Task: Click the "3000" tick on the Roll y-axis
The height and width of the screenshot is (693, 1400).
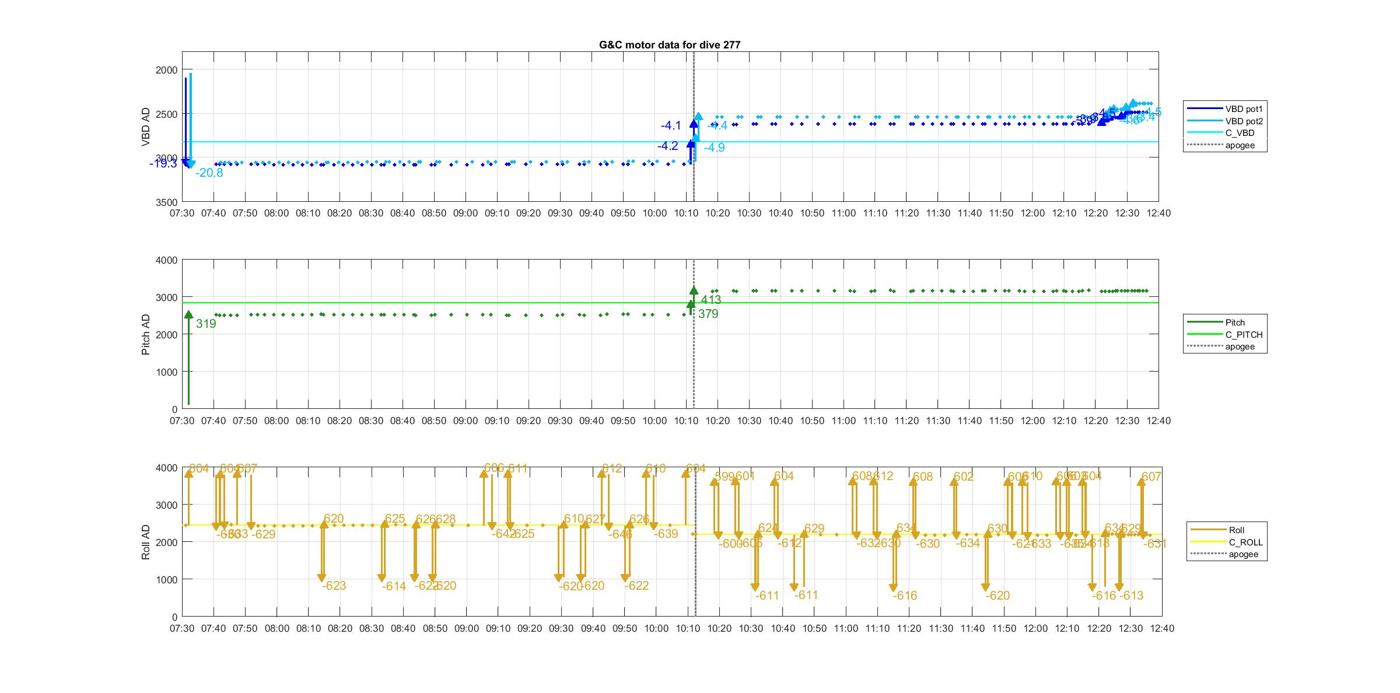Action: 166,505
